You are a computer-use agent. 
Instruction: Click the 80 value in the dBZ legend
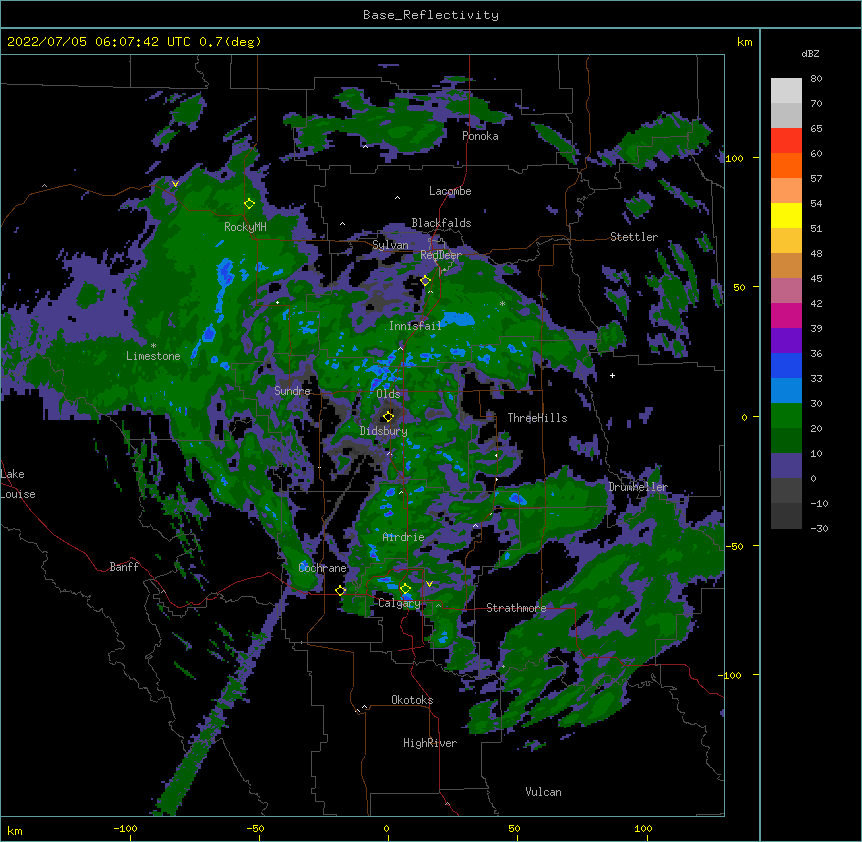click(x=816, y=79)
